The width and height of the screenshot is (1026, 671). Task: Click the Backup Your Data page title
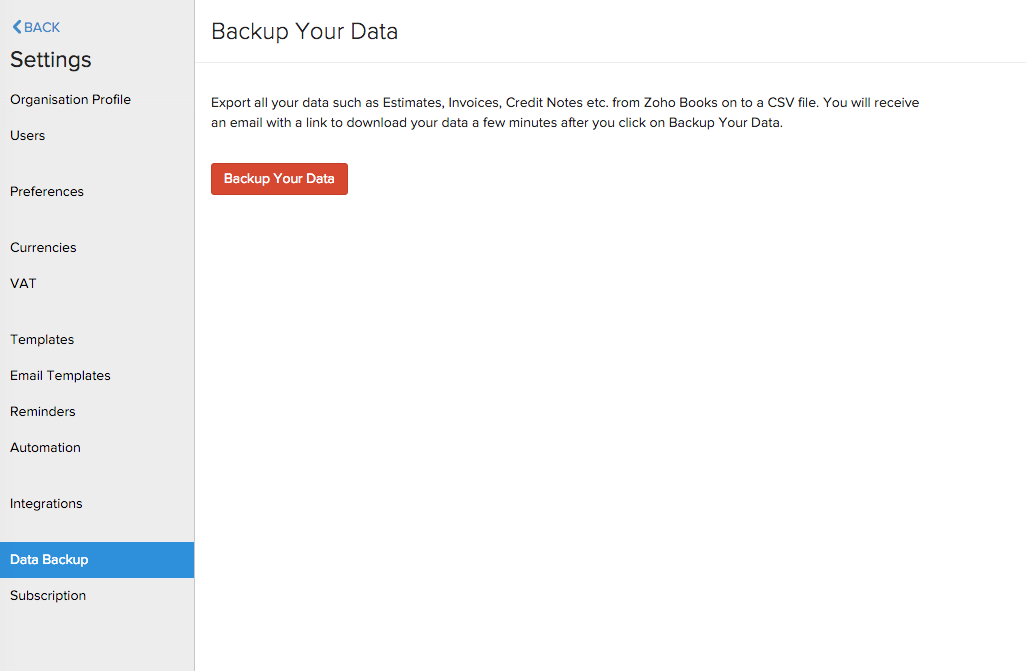pos(303,31)
